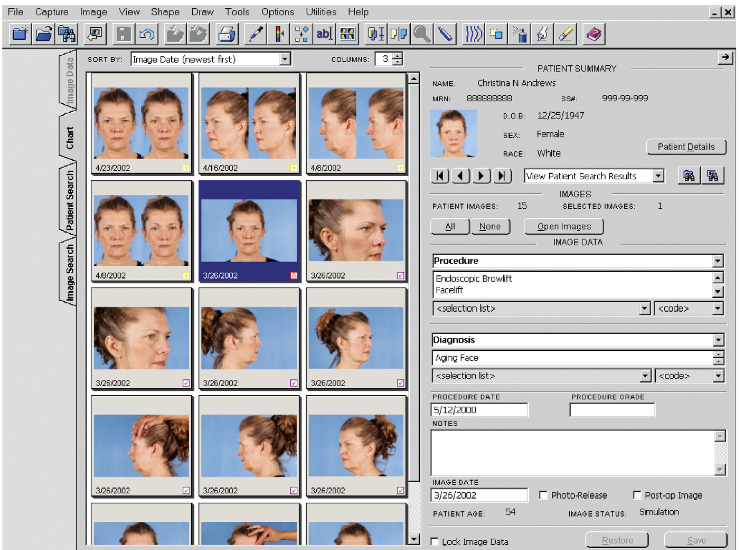Click the import image to screen icon
The width and height of the screenshot is (741, 550).
click(x=95, y=34)
